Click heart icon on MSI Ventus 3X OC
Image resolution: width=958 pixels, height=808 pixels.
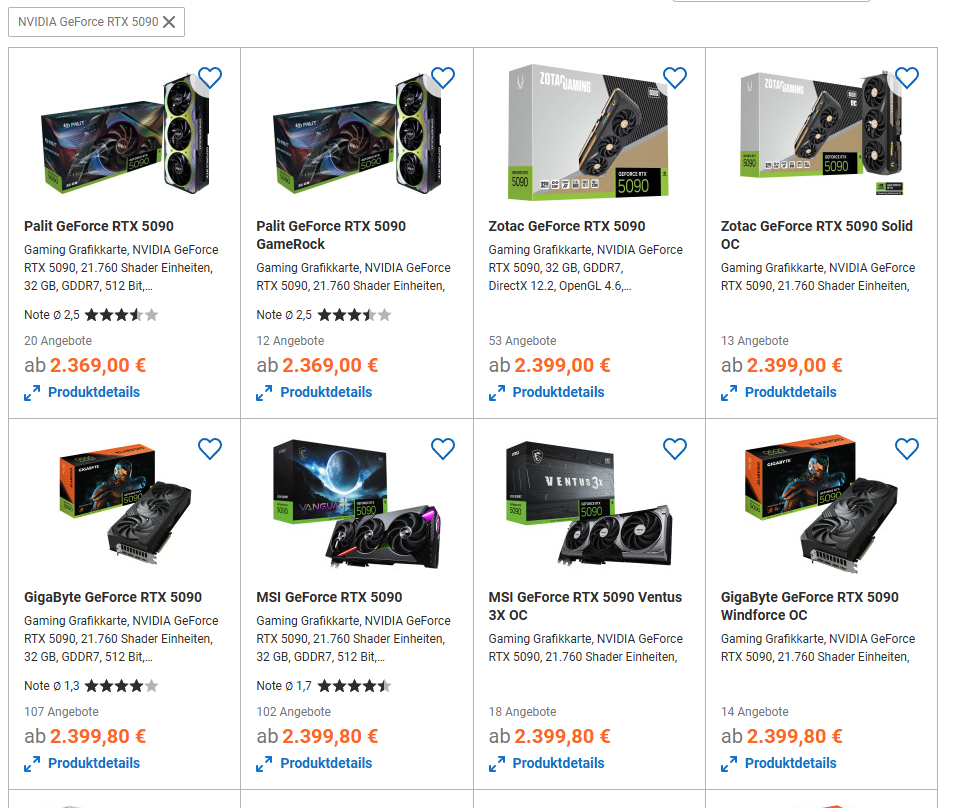(x=675, y=449)
